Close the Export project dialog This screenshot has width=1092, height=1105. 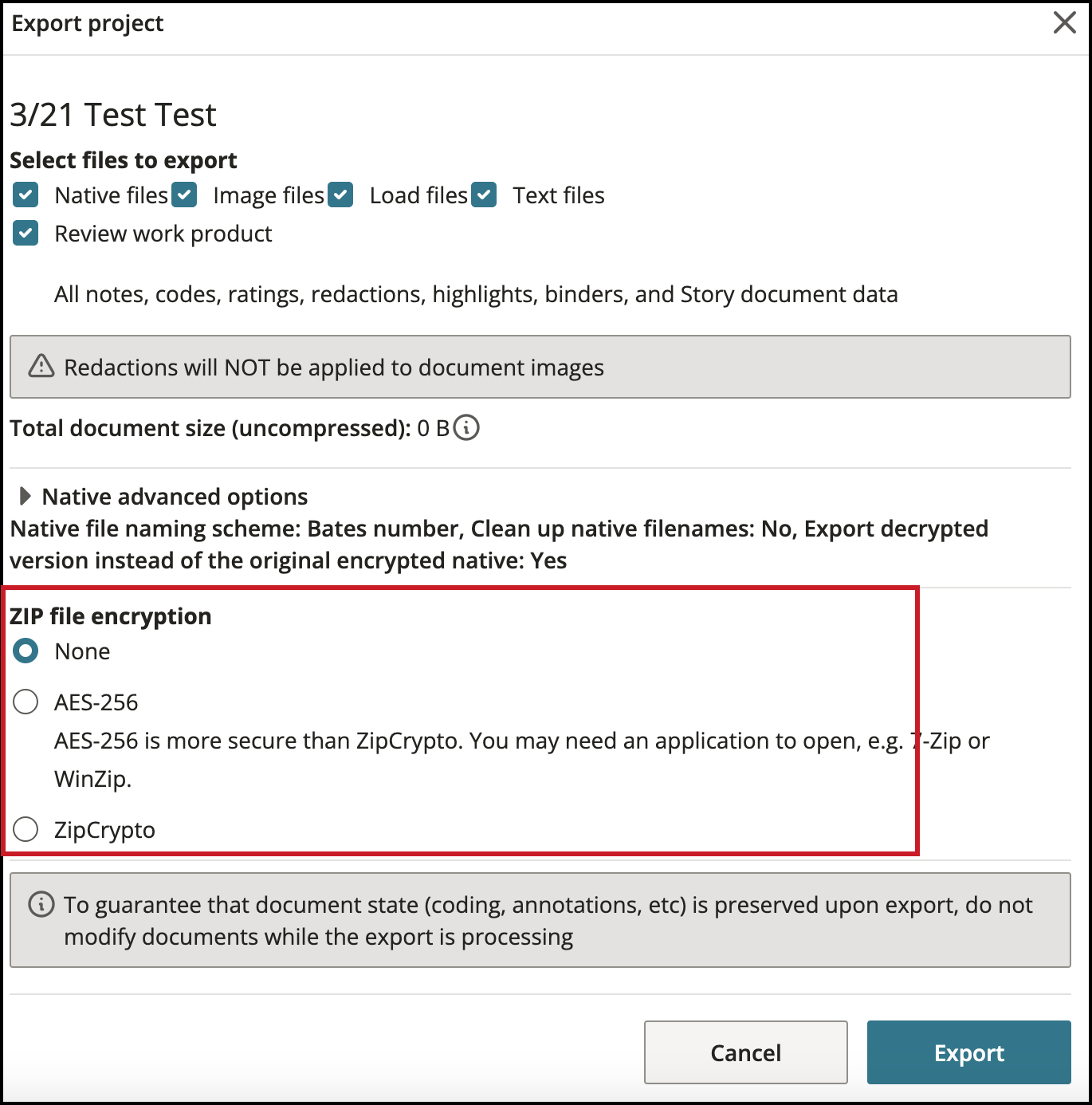[x=1064, y=23]
